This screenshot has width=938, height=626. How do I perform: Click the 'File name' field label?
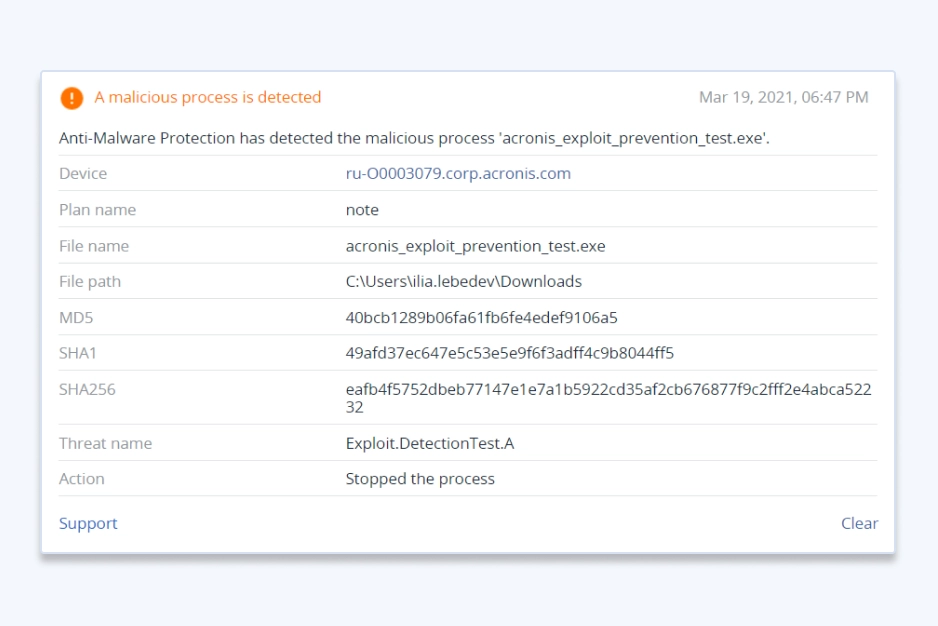point(94,246)
